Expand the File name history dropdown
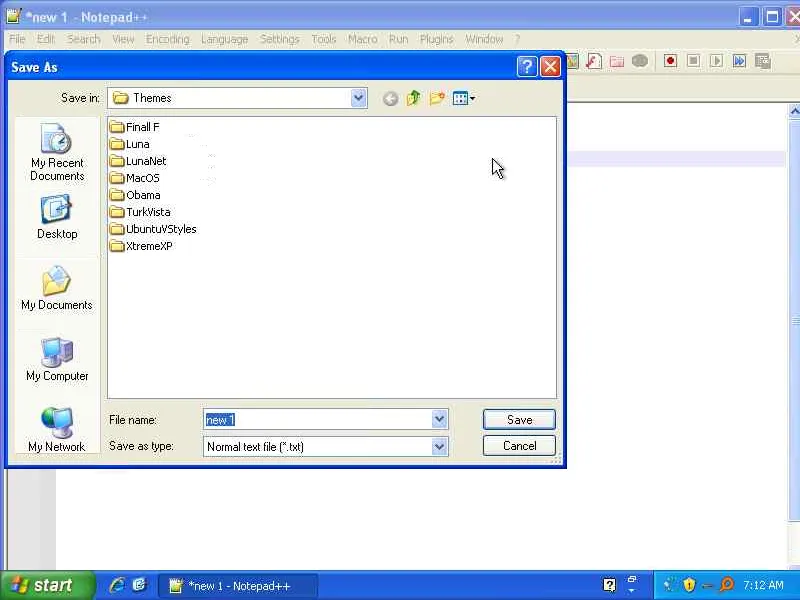The image size is (800, 600). coord(439,419)
